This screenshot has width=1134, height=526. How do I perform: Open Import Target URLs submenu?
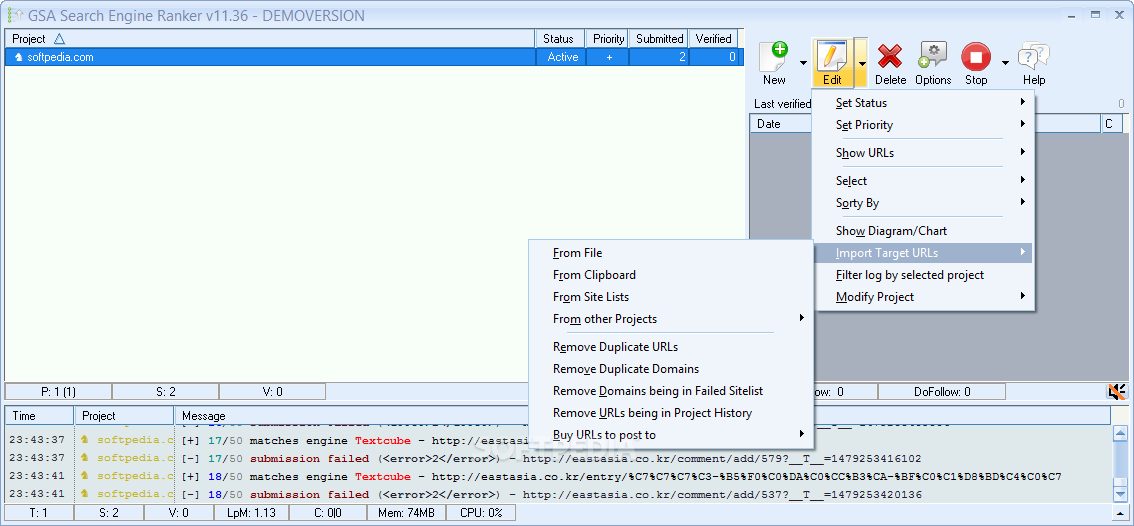[x=924, y=253]
